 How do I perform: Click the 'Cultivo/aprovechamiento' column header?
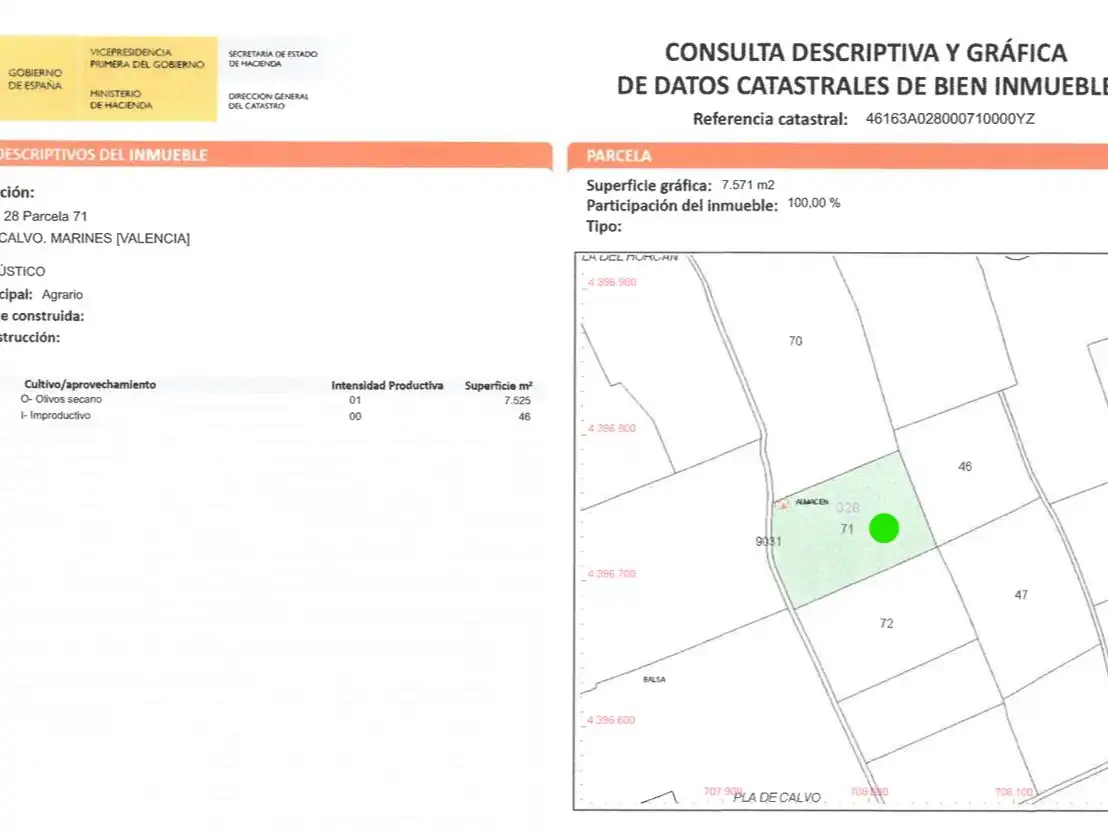coord(90,384)
